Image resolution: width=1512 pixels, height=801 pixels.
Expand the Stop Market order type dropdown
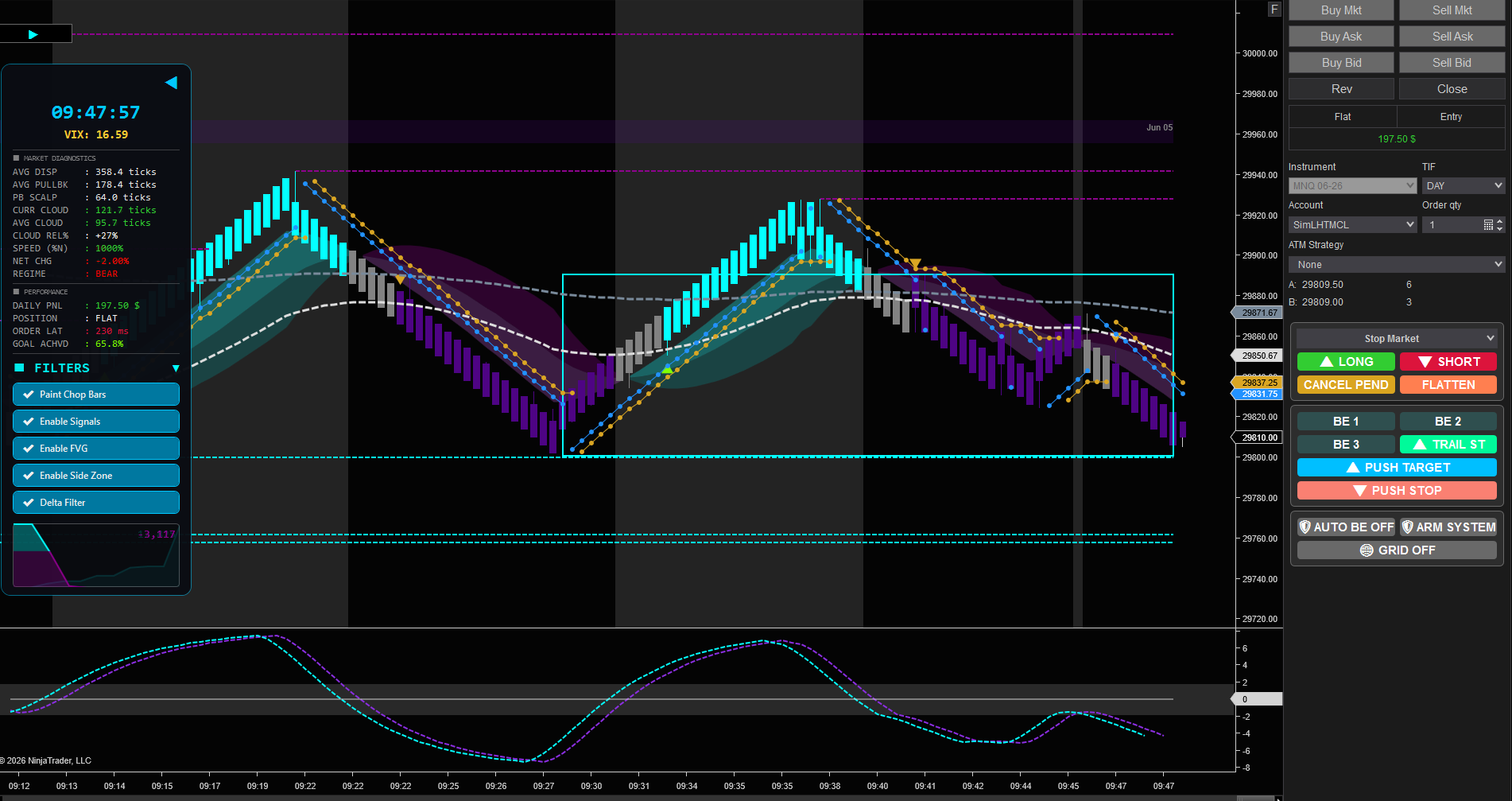[x=1397, y=339]
